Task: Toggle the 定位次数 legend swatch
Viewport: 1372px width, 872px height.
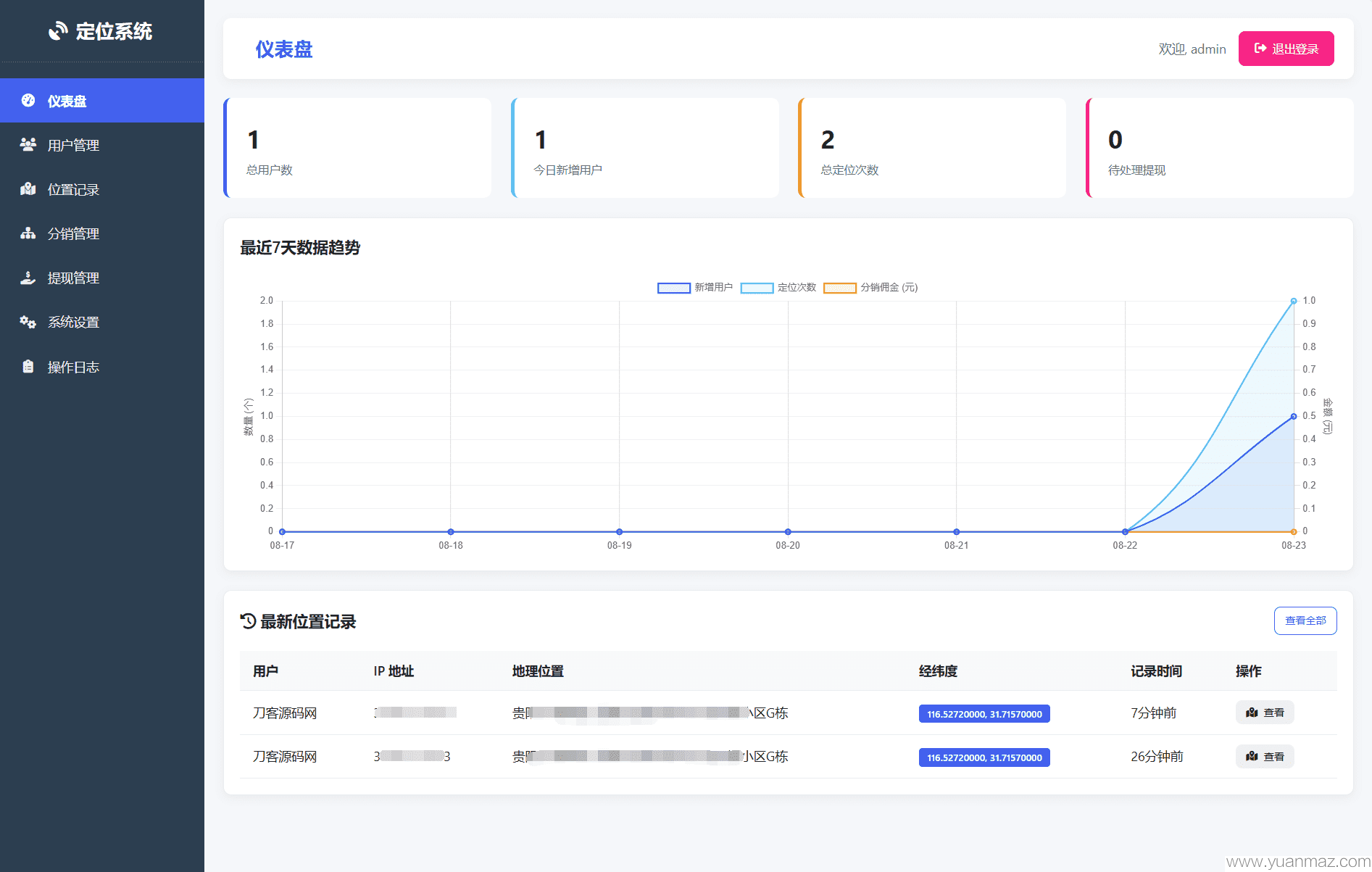Action: pyautogui.click(x=757, y=288)
